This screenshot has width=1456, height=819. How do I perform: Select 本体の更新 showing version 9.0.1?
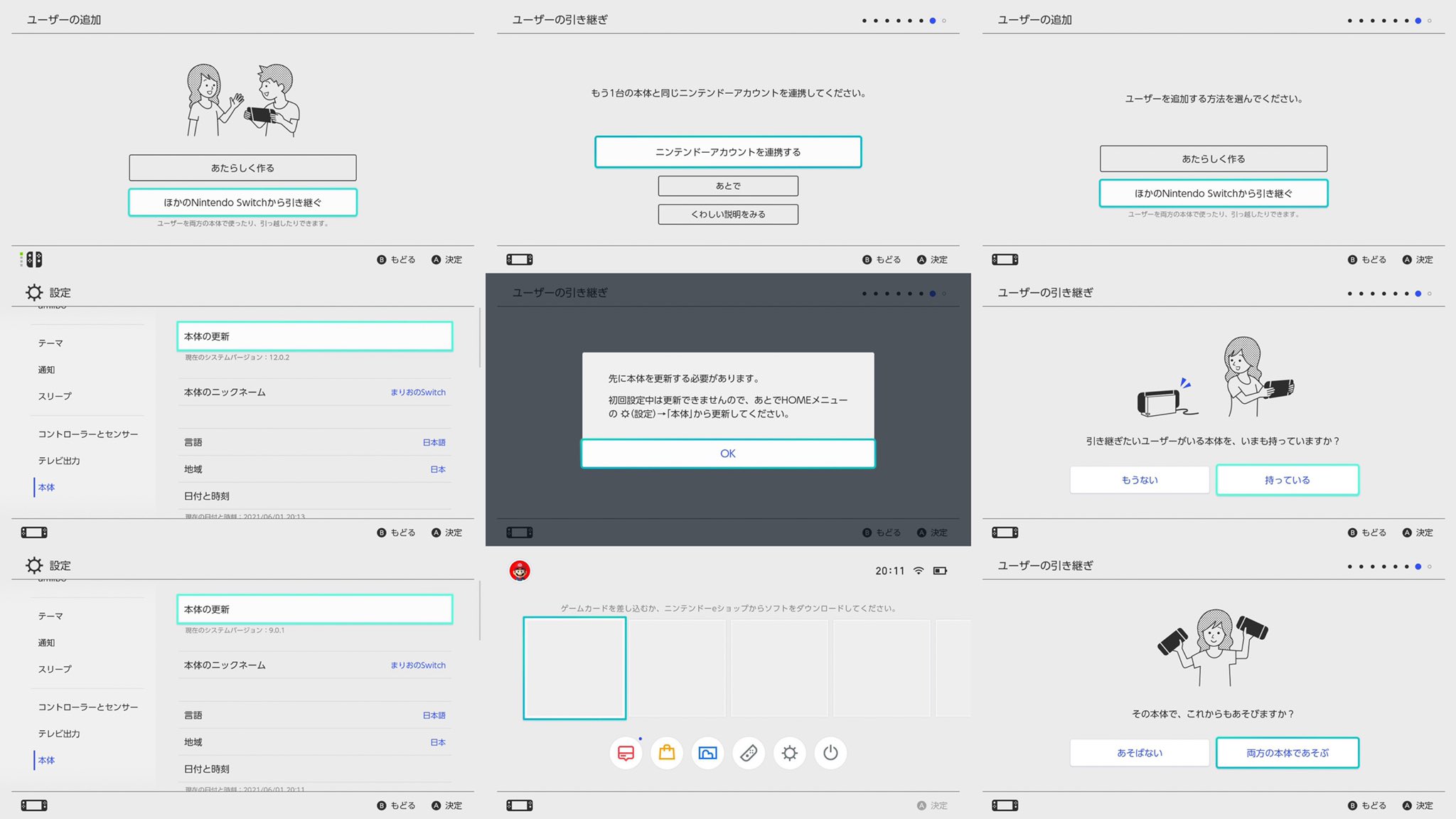(314, 609)
